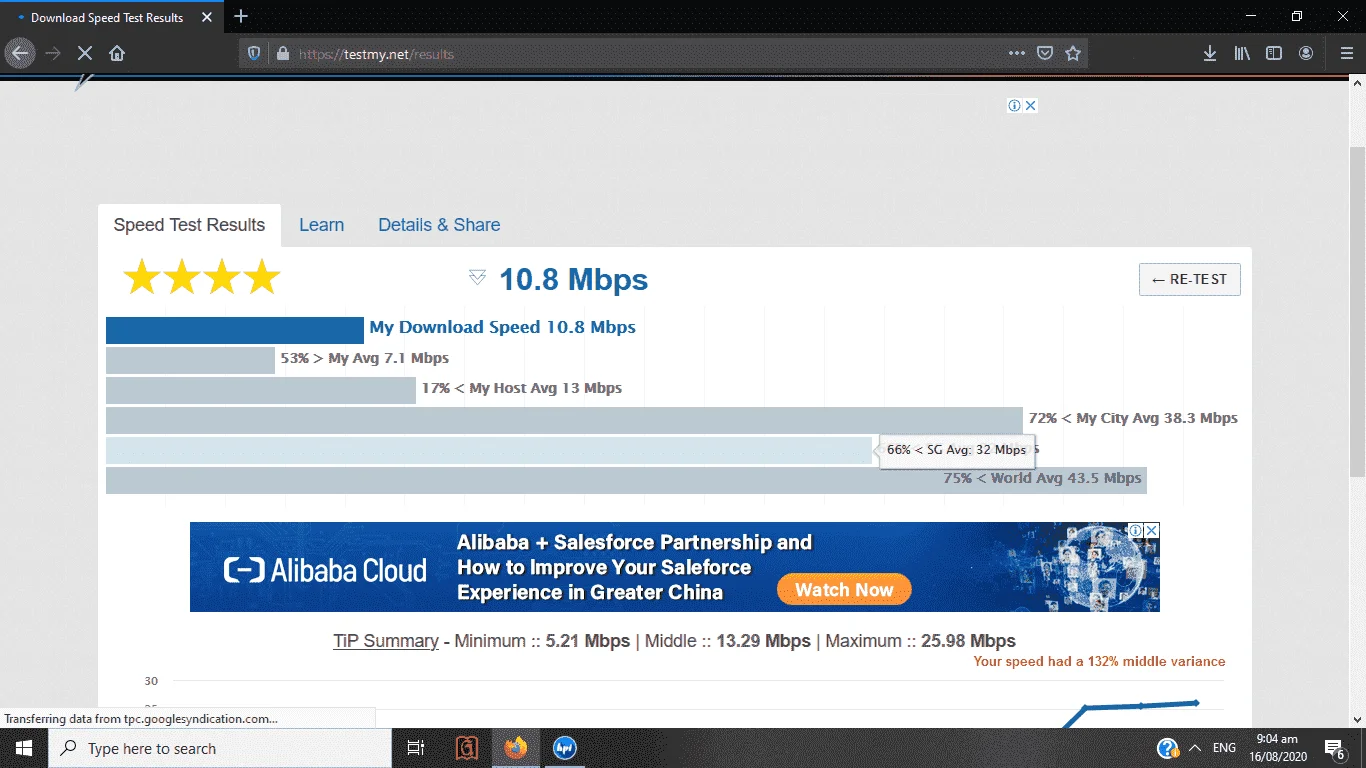1366x768 pixels.
Task: Open Windows Task View
Action: pos(416,748)
